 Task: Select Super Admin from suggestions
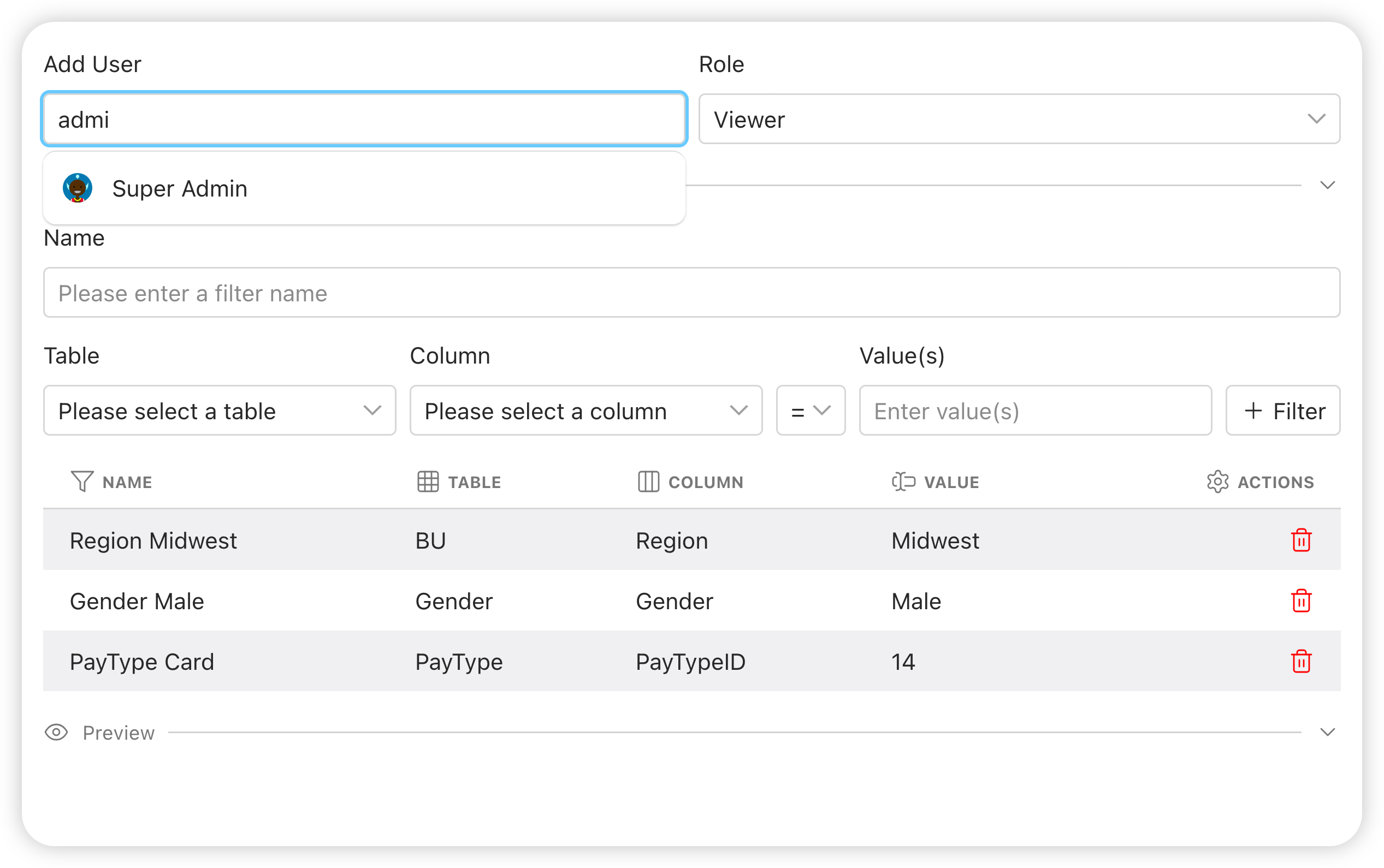pyautogui.click(x=180, y=189)
